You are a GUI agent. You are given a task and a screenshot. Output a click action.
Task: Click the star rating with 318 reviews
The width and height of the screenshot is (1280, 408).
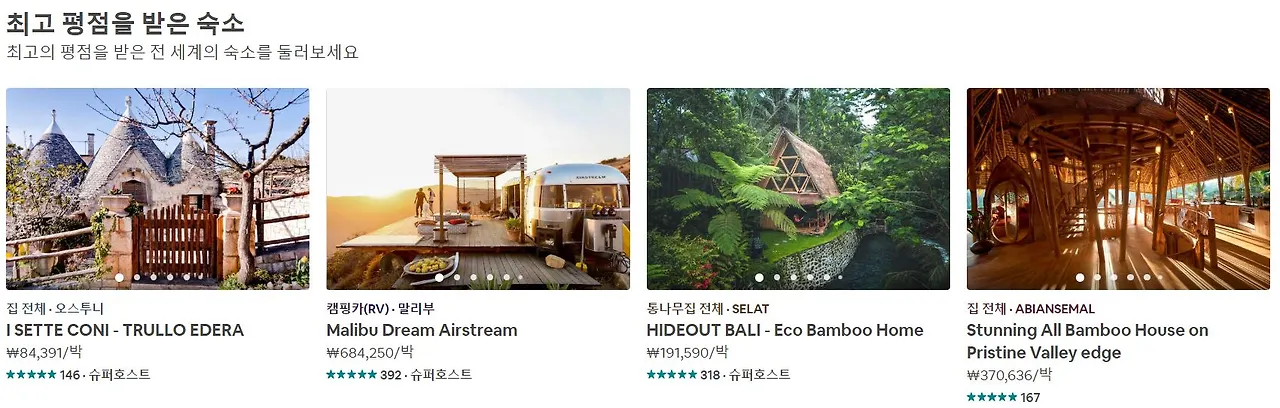672,375
